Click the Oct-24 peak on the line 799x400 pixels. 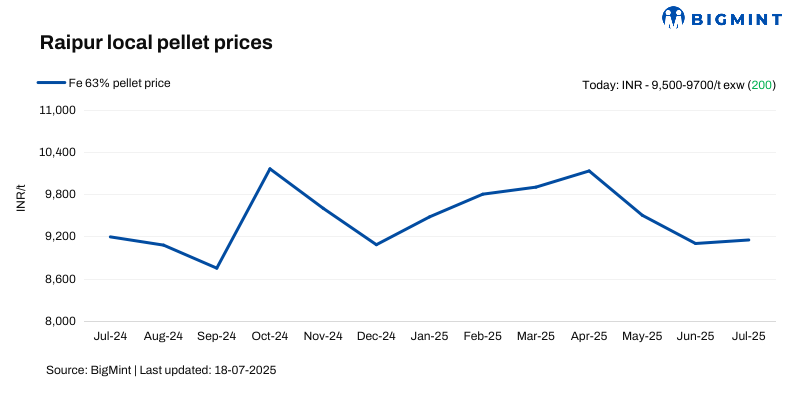(x=269, y=168)
